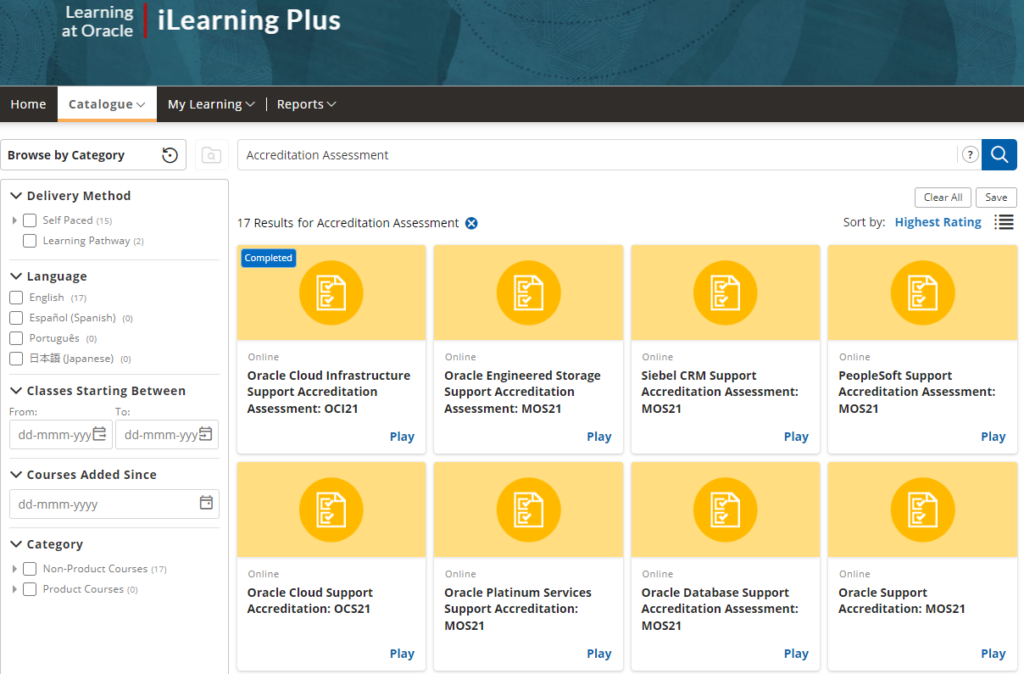The width and height of the screenshot is (1024, 674).
Task: Click the Completed badge on first course
Action: [x=268, y=258]
